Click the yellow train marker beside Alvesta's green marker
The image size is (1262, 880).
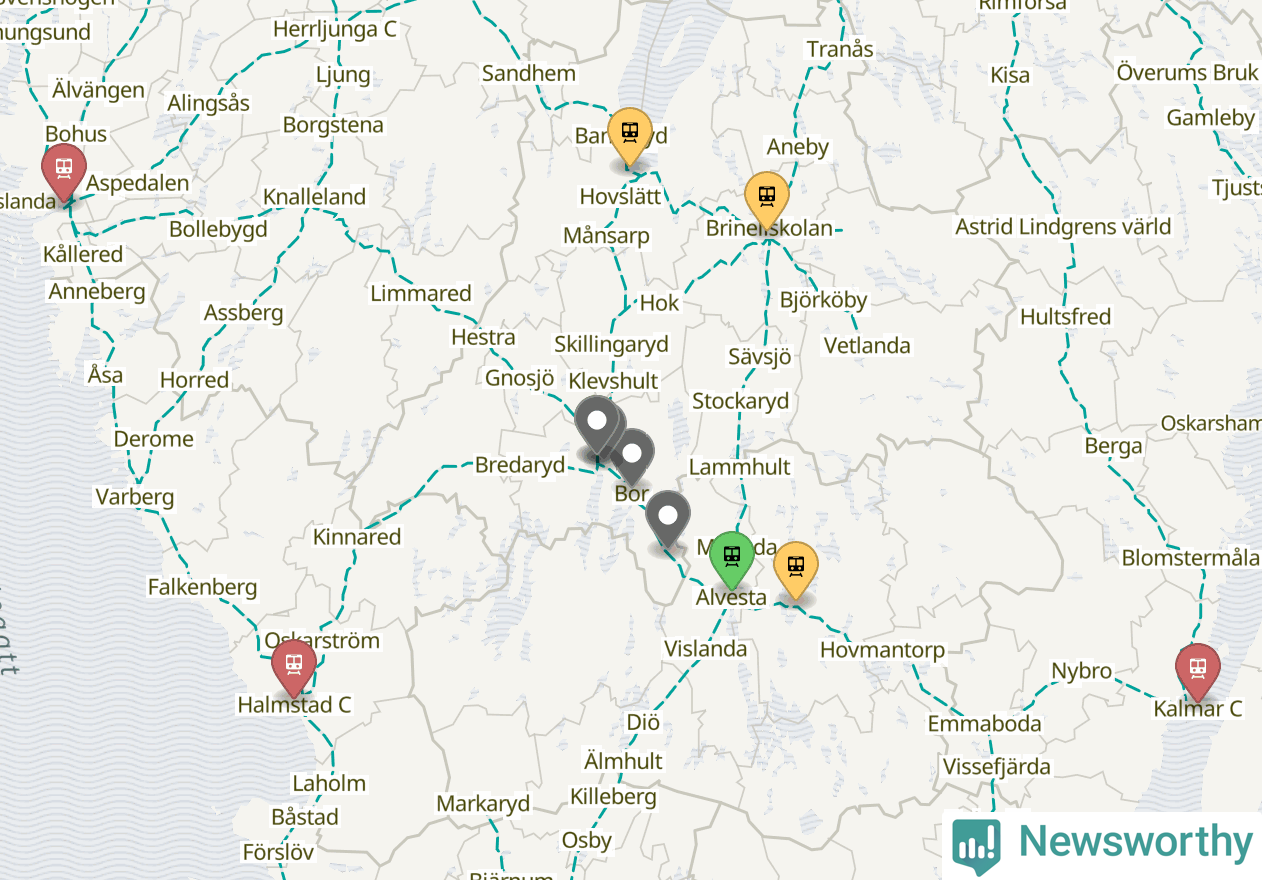point(796,569)
